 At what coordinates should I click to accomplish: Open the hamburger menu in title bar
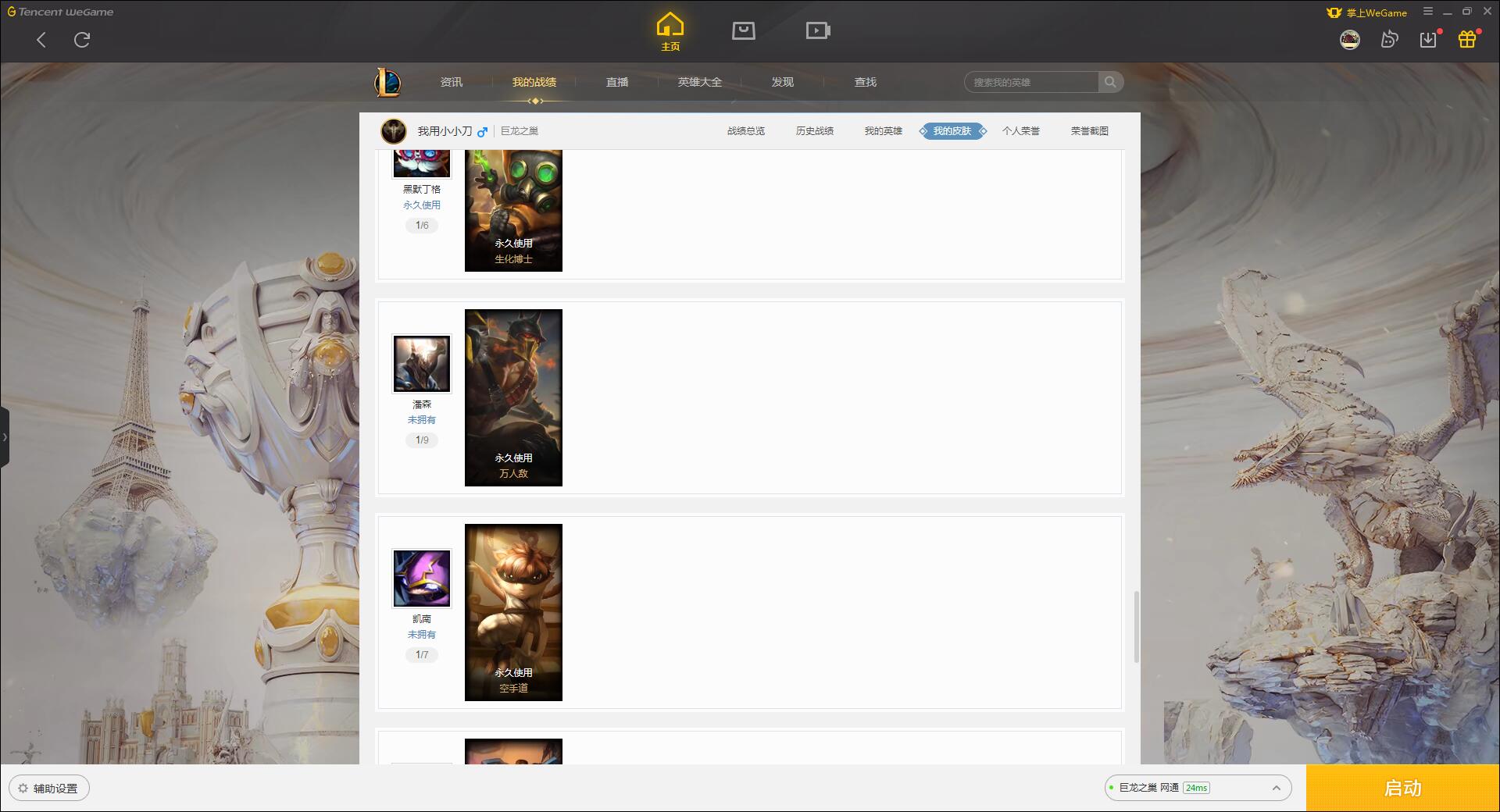tap(1427, 12)
